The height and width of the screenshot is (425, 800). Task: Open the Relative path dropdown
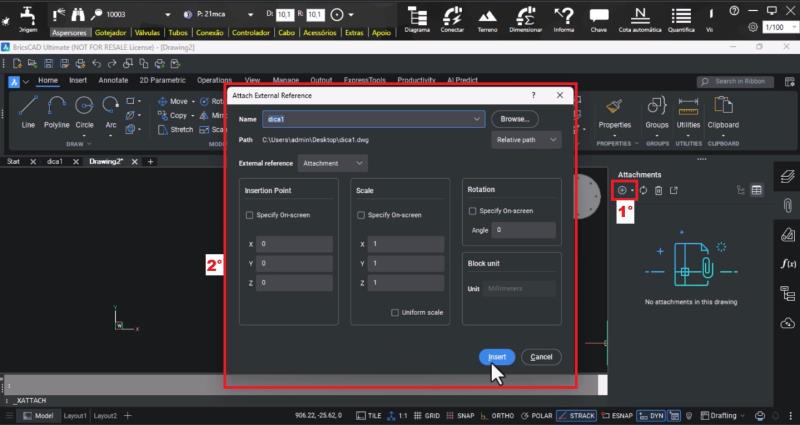pos(527,140)
